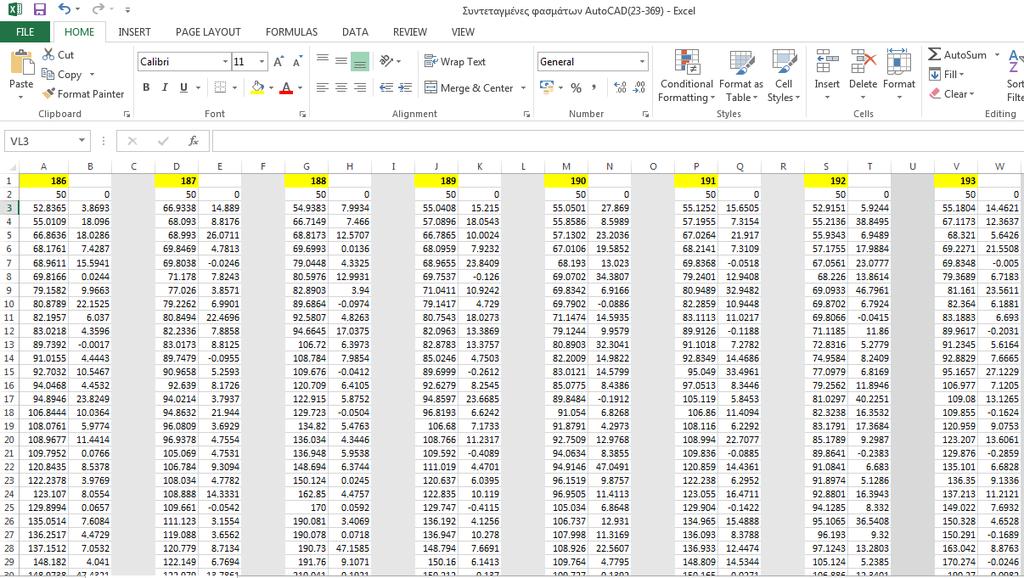Click Decrease Decimal icon
Image resolution: width=1024 pixels, height=578 pixels.
coord(639,87)
